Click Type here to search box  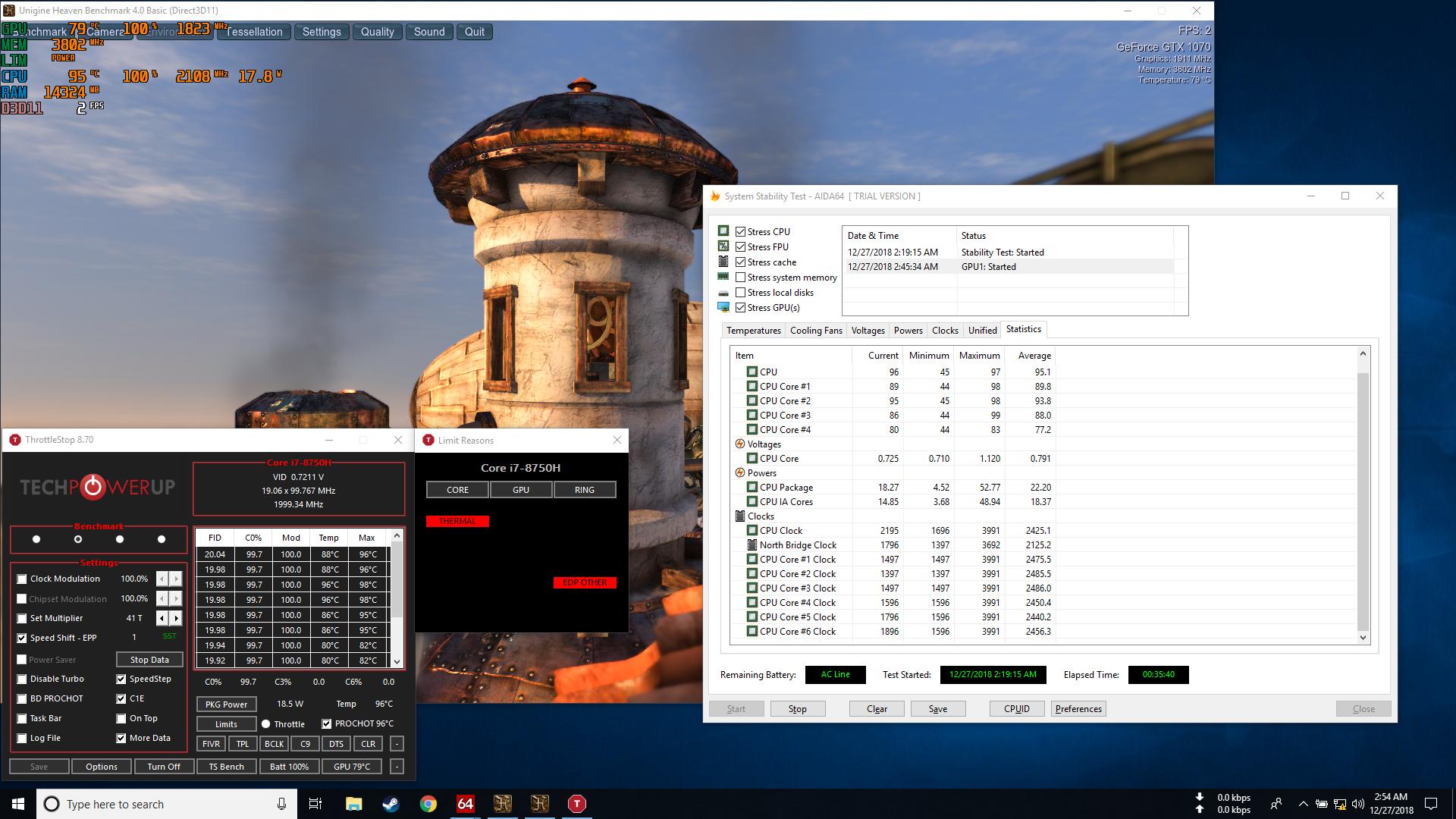pyautogui.click(x=167, y=804)
